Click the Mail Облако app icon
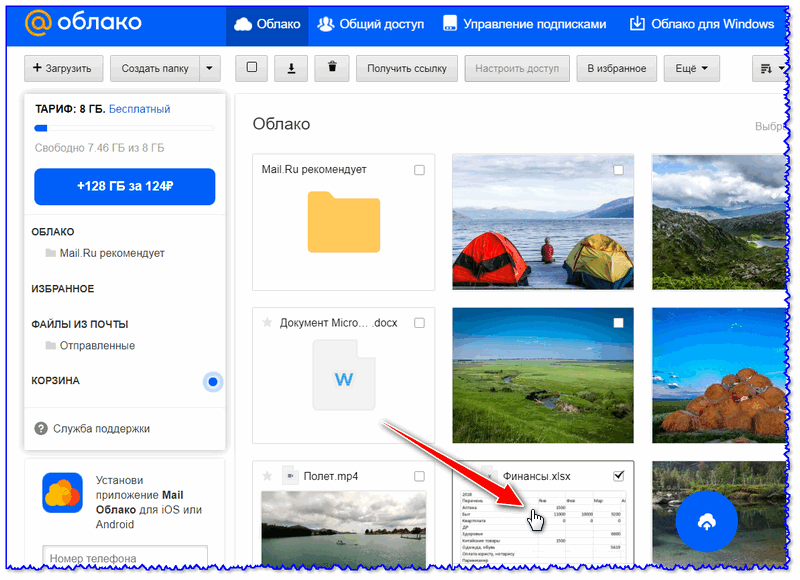 (x=62, y=493)
